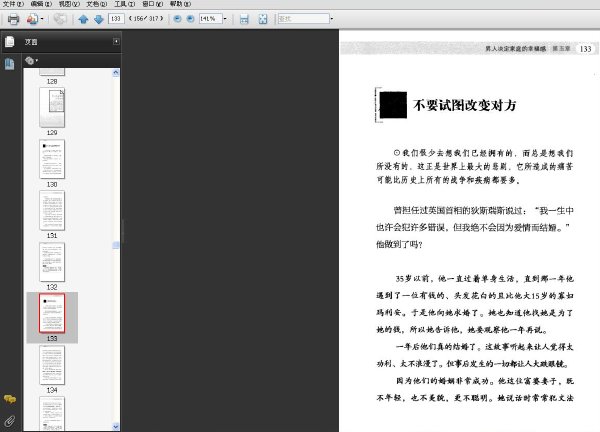Click the fit full page icon

(x=263, y=19)
